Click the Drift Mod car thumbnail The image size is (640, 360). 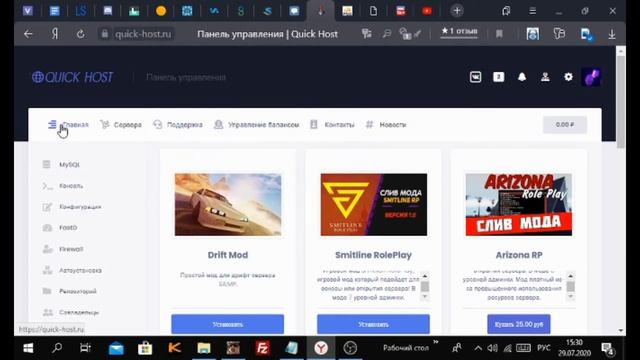(228, 204)
